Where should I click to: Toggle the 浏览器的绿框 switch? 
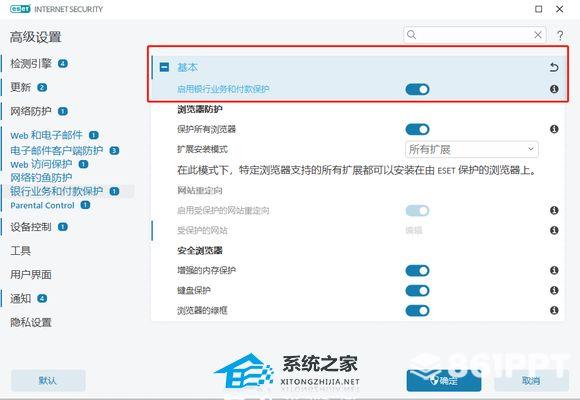coord(417,310)
